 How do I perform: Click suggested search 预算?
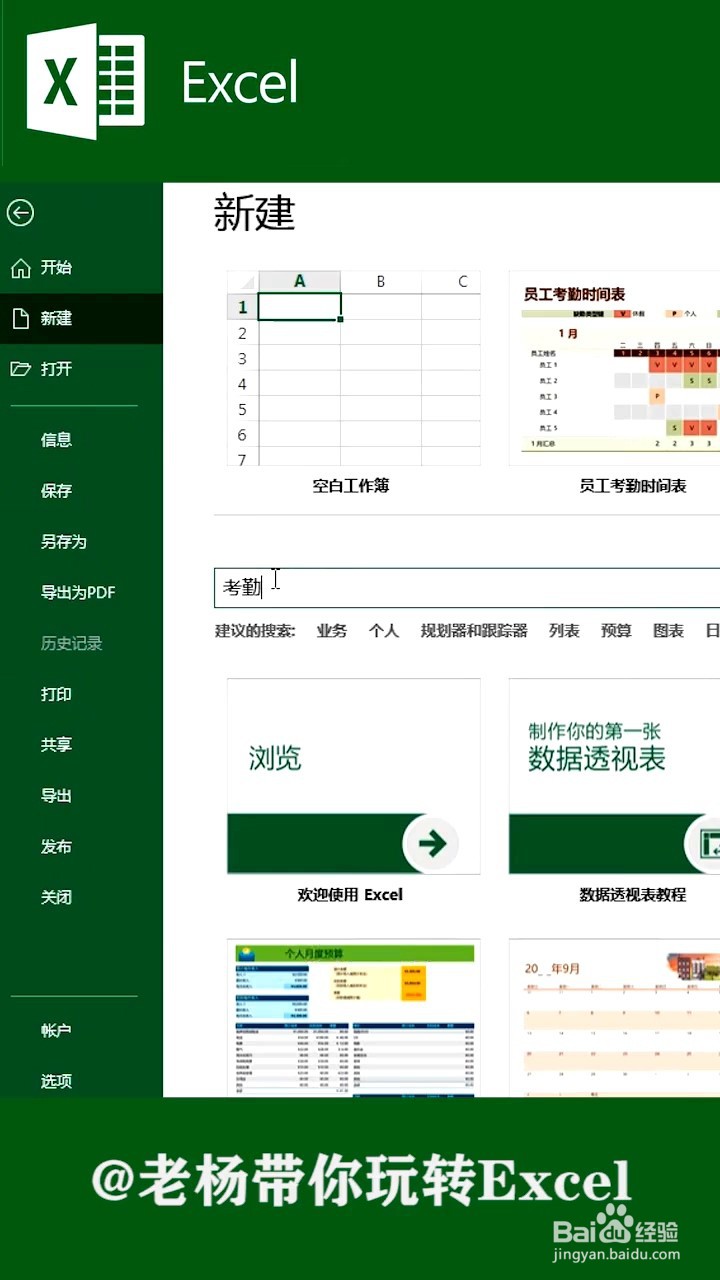(x=616, y=631)
